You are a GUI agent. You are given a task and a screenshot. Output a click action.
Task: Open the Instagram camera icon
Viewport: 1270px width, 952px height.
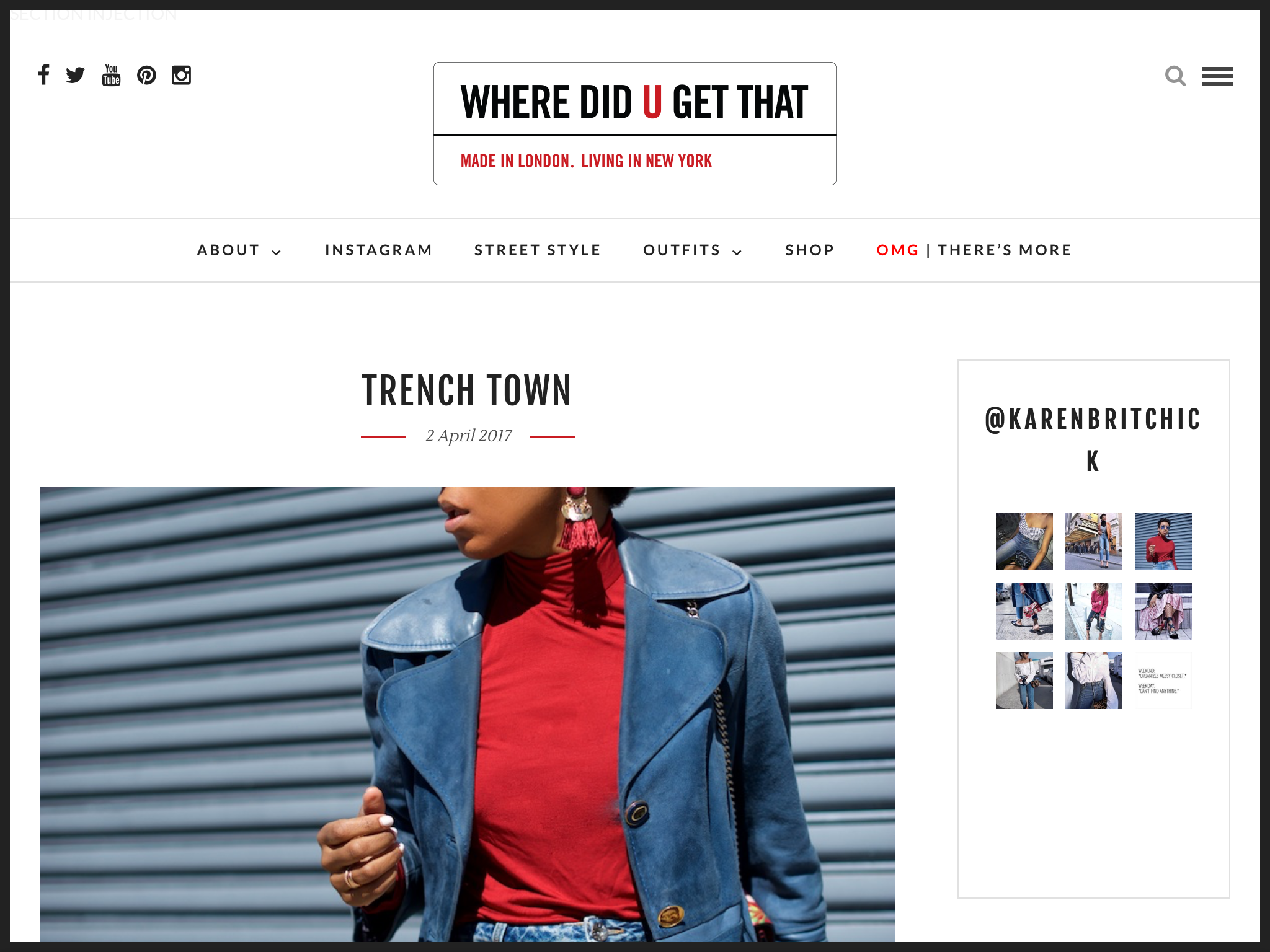click(x=181, y=75)
